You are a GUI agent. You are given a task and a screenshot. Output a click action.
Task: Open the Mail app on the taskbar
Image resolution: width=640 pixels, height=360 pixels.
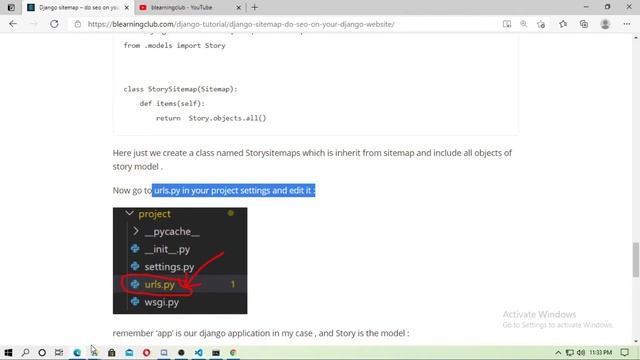[129, 352]
